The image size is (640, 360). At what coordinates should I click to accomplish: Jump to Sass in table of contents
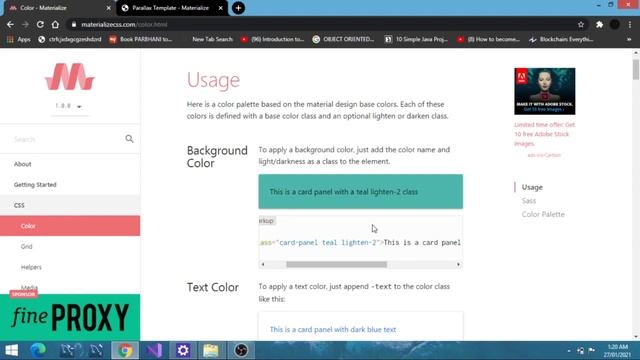pyautogui.click(x=529, y=201)
